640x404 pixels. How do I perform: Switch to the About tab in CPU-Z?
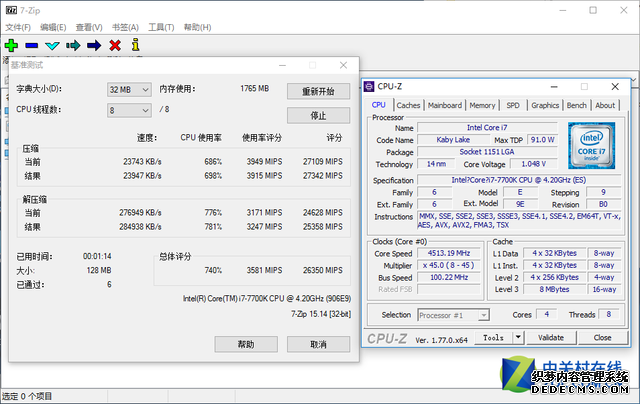pos(605,105)
